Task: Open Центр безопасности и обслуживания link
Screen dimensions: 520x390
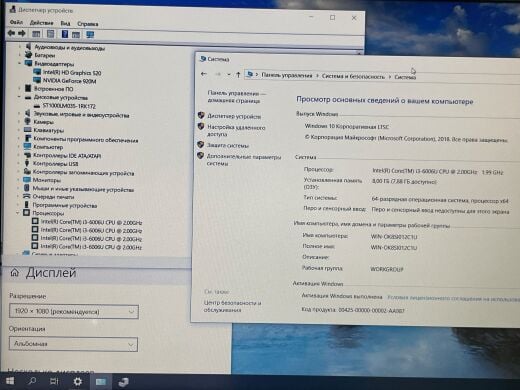Action: pyautogui.click(x=232, y=306)
